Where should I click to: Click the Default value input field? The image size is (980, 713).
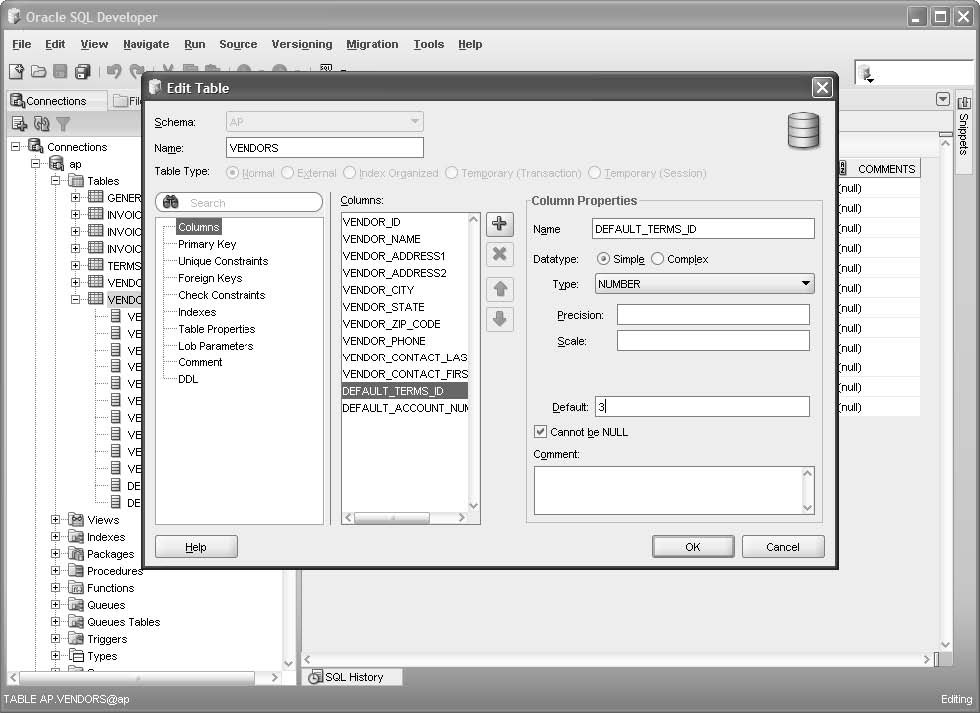(x=702, y=407)
